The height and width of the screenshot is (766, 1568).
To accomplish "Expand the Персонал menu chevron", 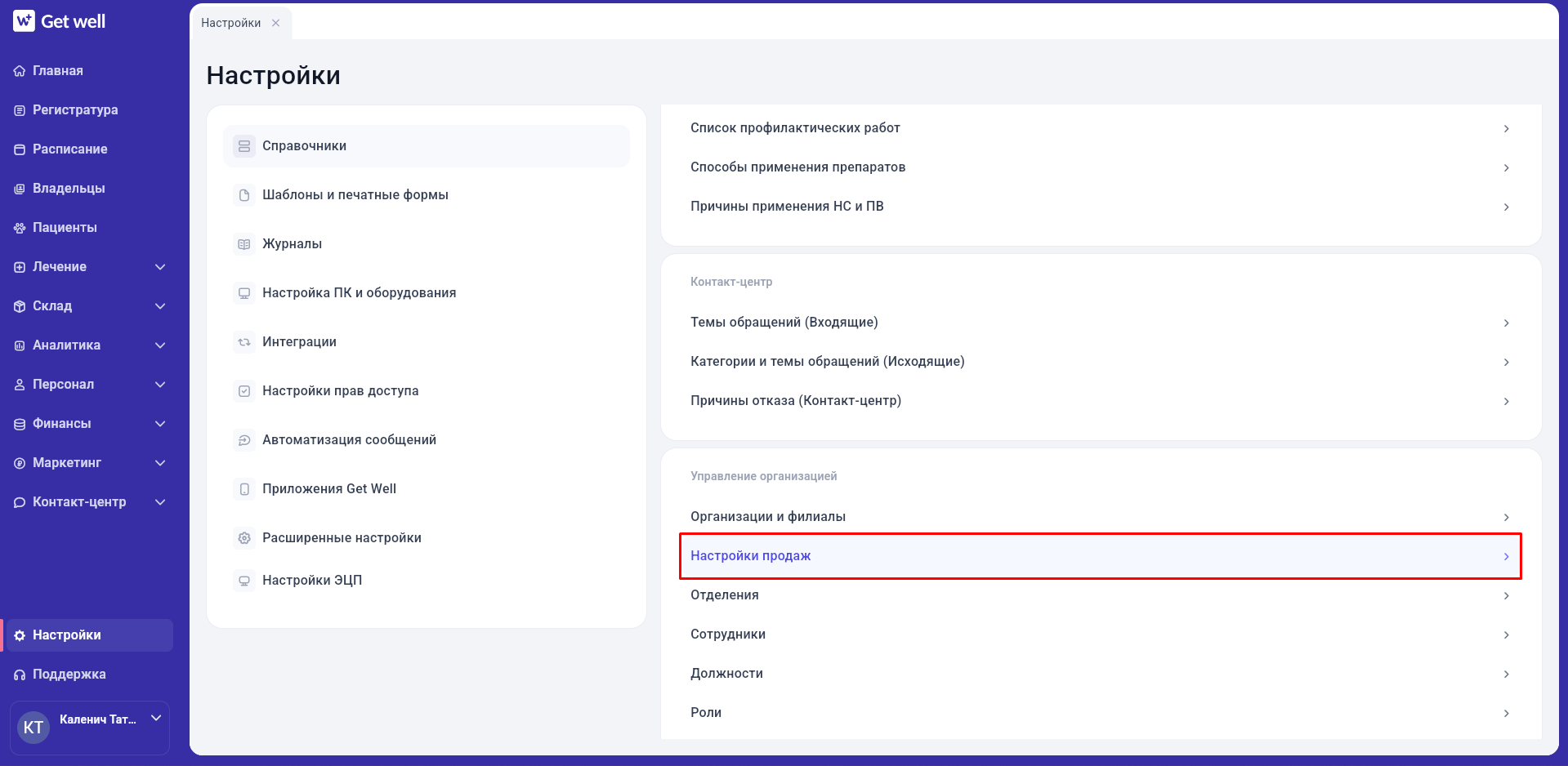I will click(160, 385).
